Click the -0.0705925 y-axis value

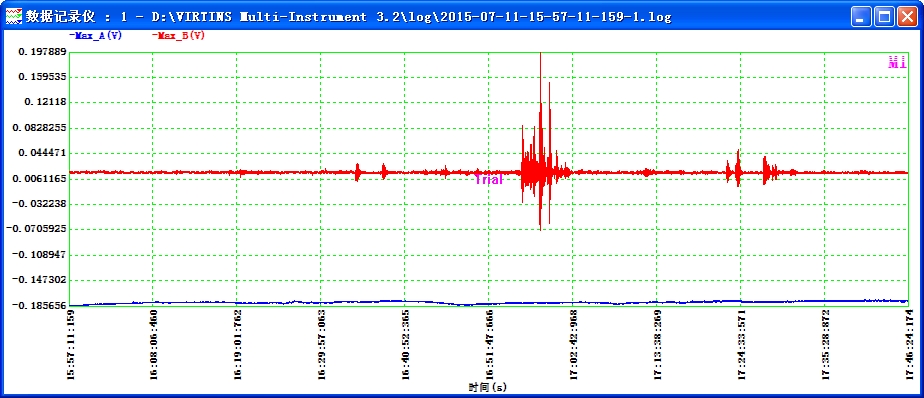coord(36,229)
